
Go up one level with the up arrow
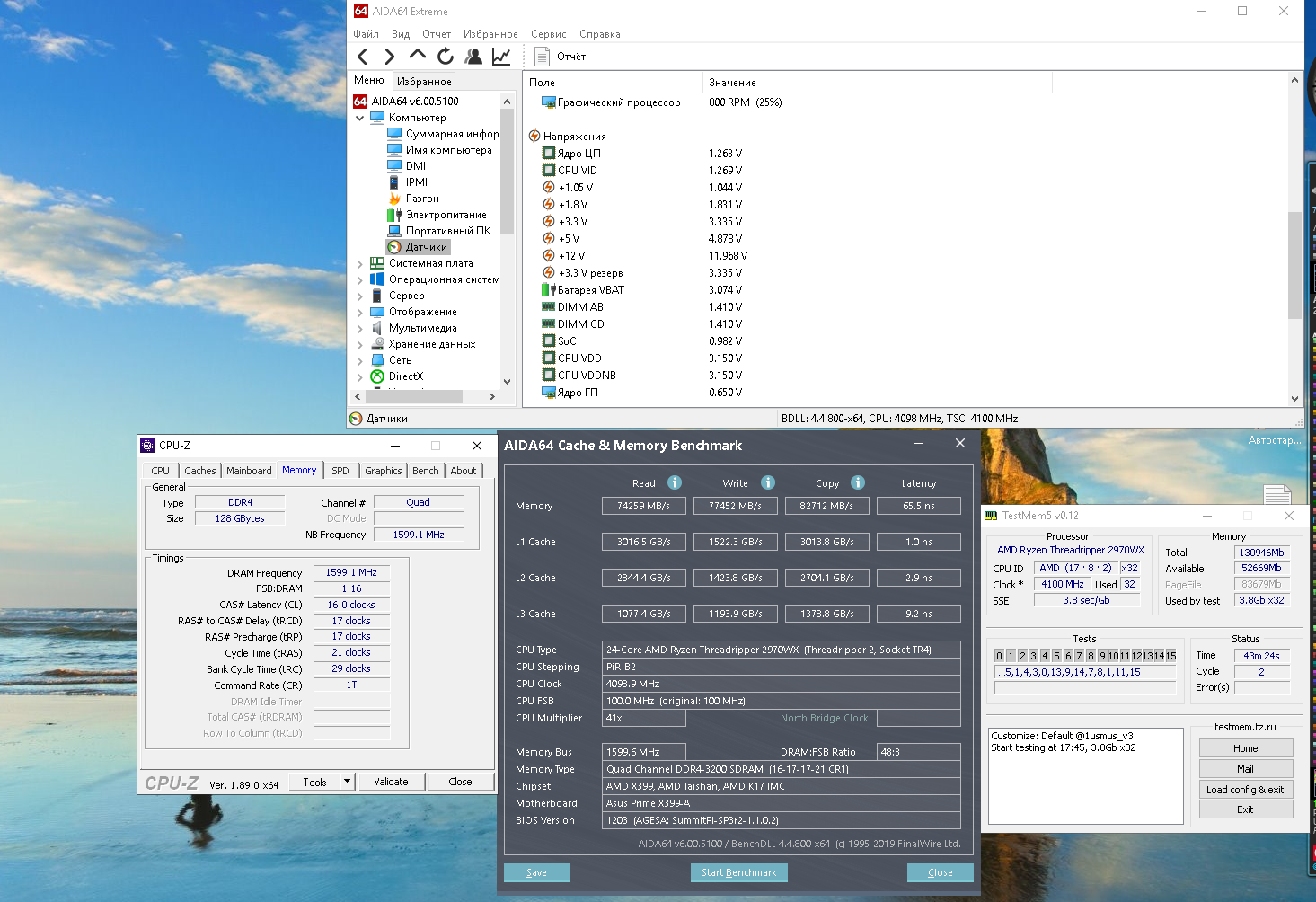point(418,56)
